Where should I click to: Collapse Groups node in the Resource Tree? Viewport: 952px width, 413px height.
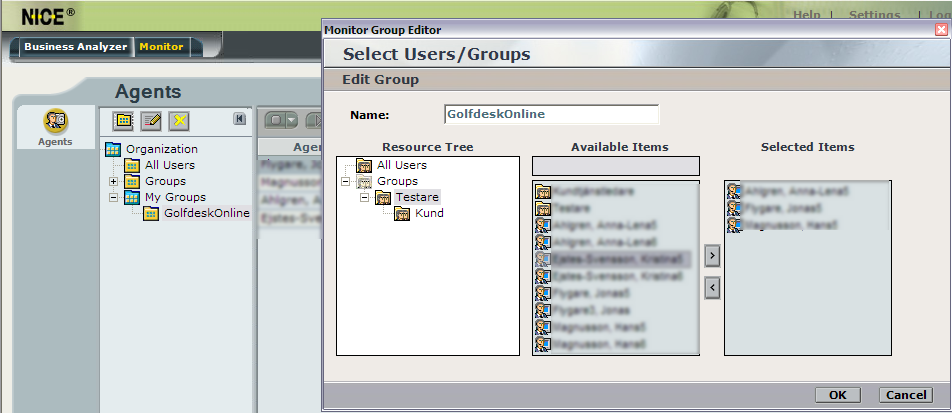click(x=346, y=182)
